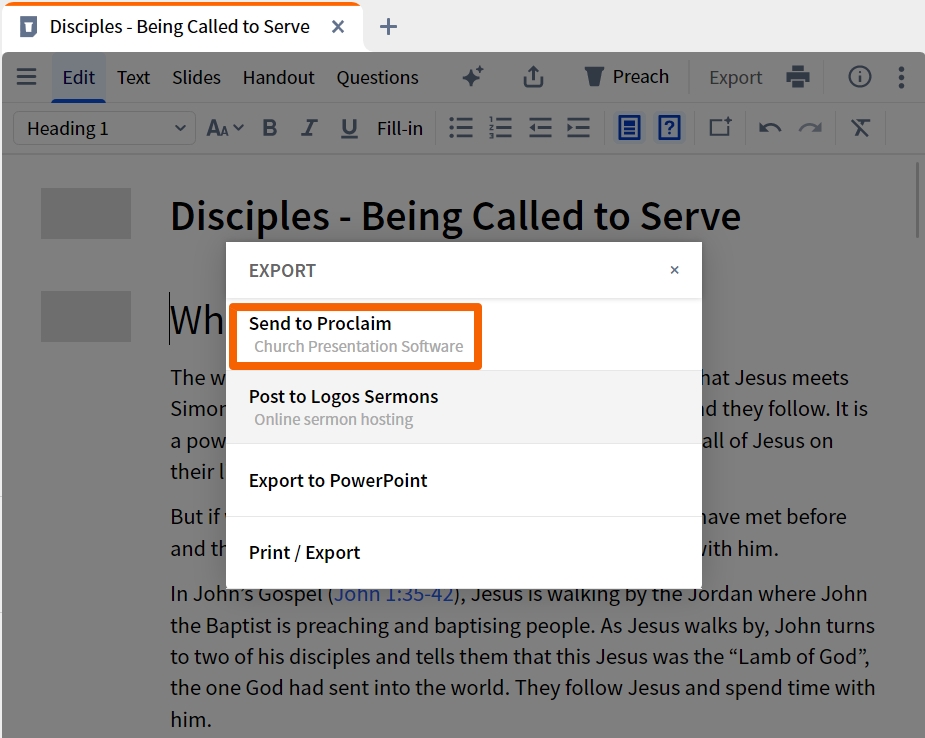
Task: Insert a bulleted list
Action: pos(461,128)
